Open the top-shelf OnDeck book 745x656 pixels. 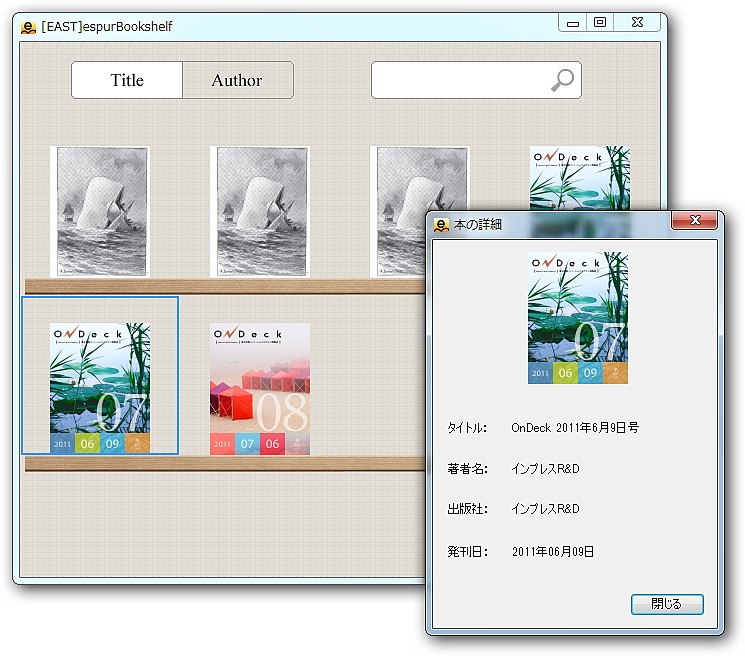(580, 178)
